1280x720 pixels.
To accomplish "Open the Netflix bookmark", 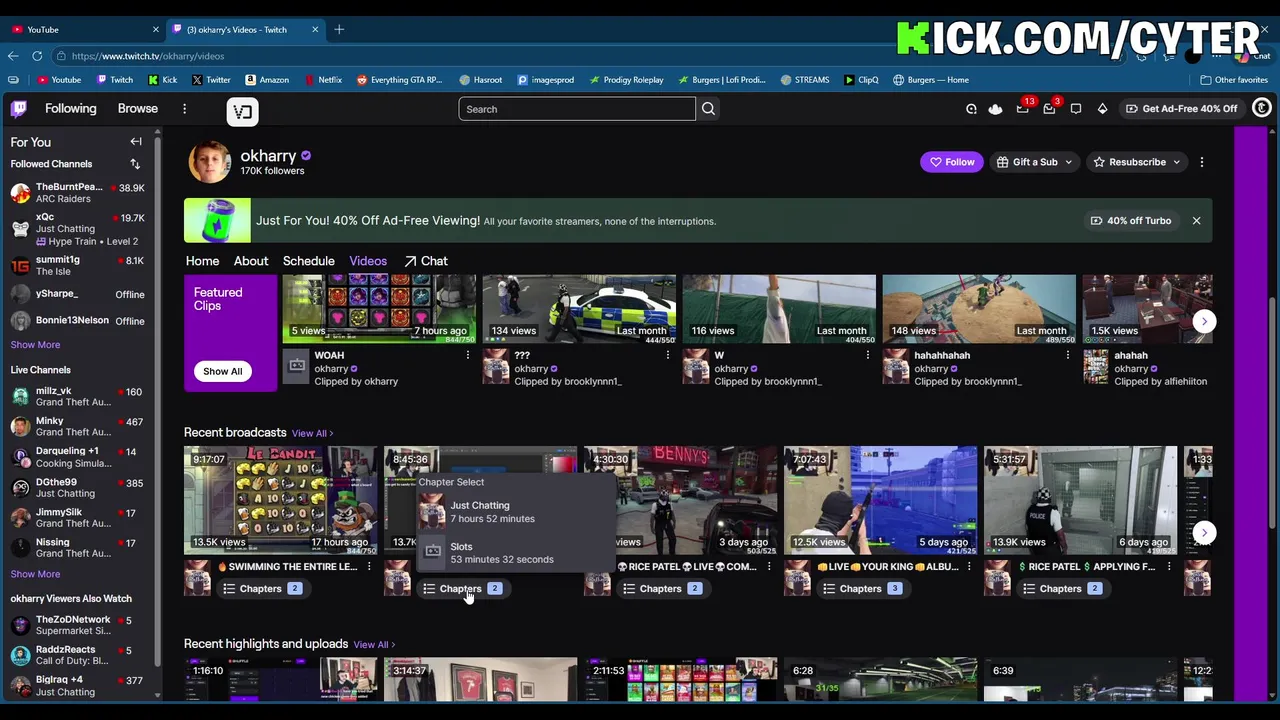I will point(322,80).
